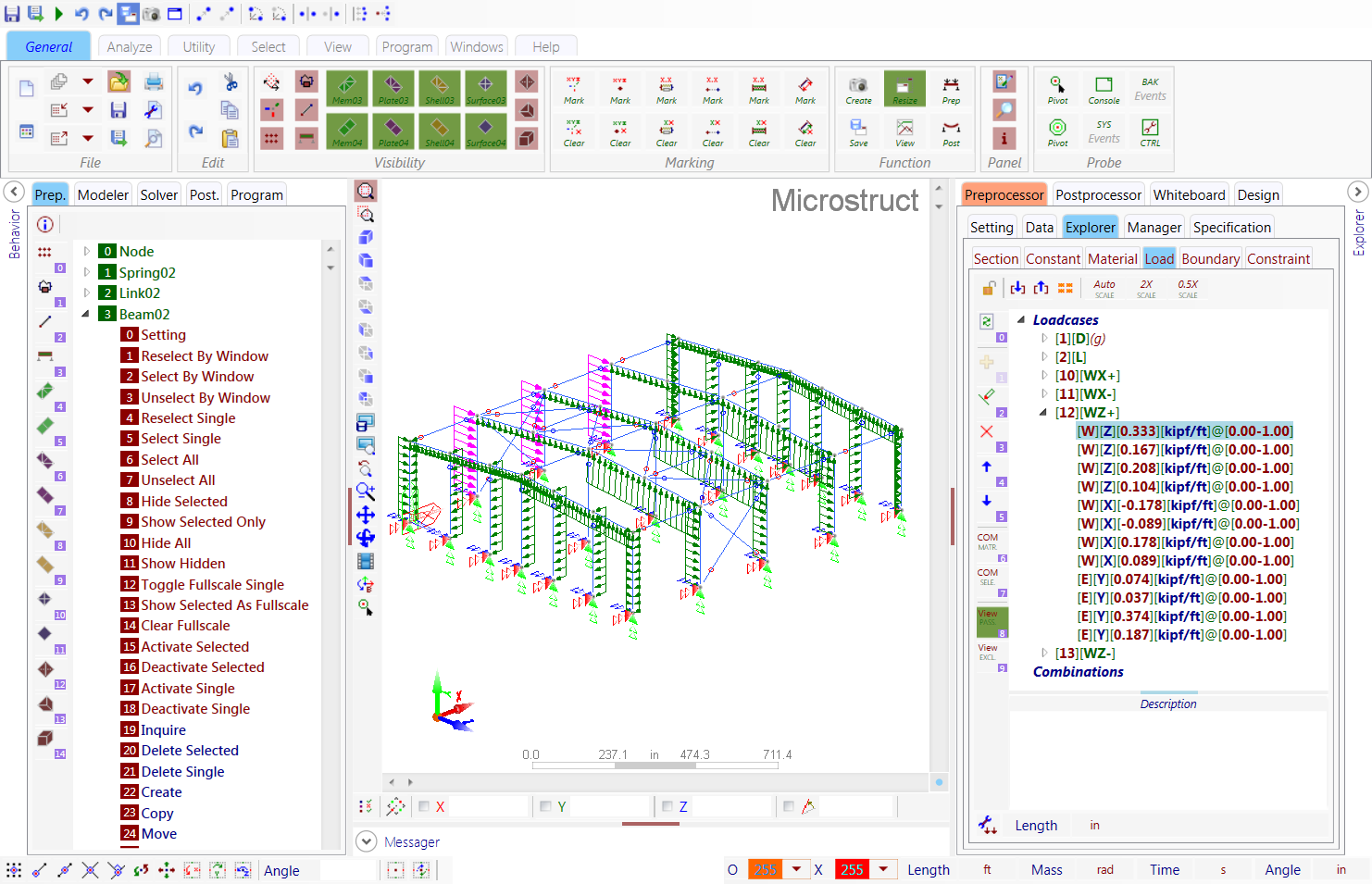This screenshot has height=884, width=1372.
Task: Collapse left panel with the arrow button
Action: [15, 193]
